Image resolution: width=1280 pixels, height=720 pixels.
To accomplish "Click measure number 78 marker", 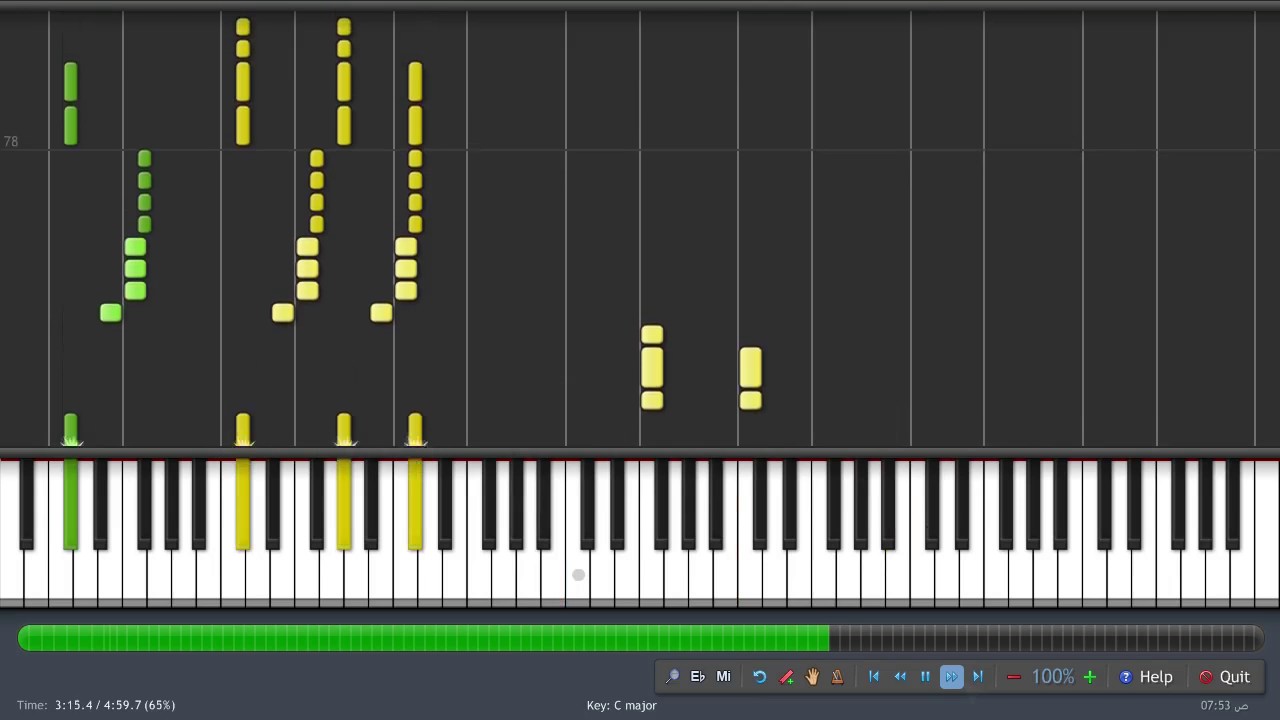I will [x=11, y=142].
